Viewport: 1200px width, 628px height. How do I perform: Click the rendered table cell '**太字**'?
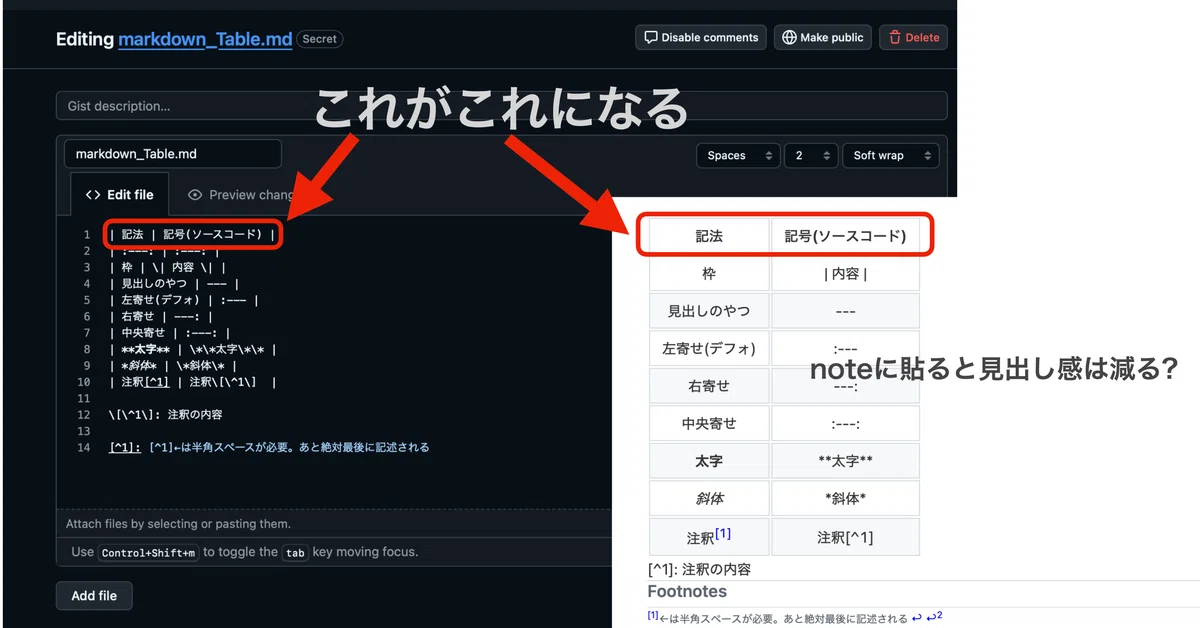pos(845,461)
